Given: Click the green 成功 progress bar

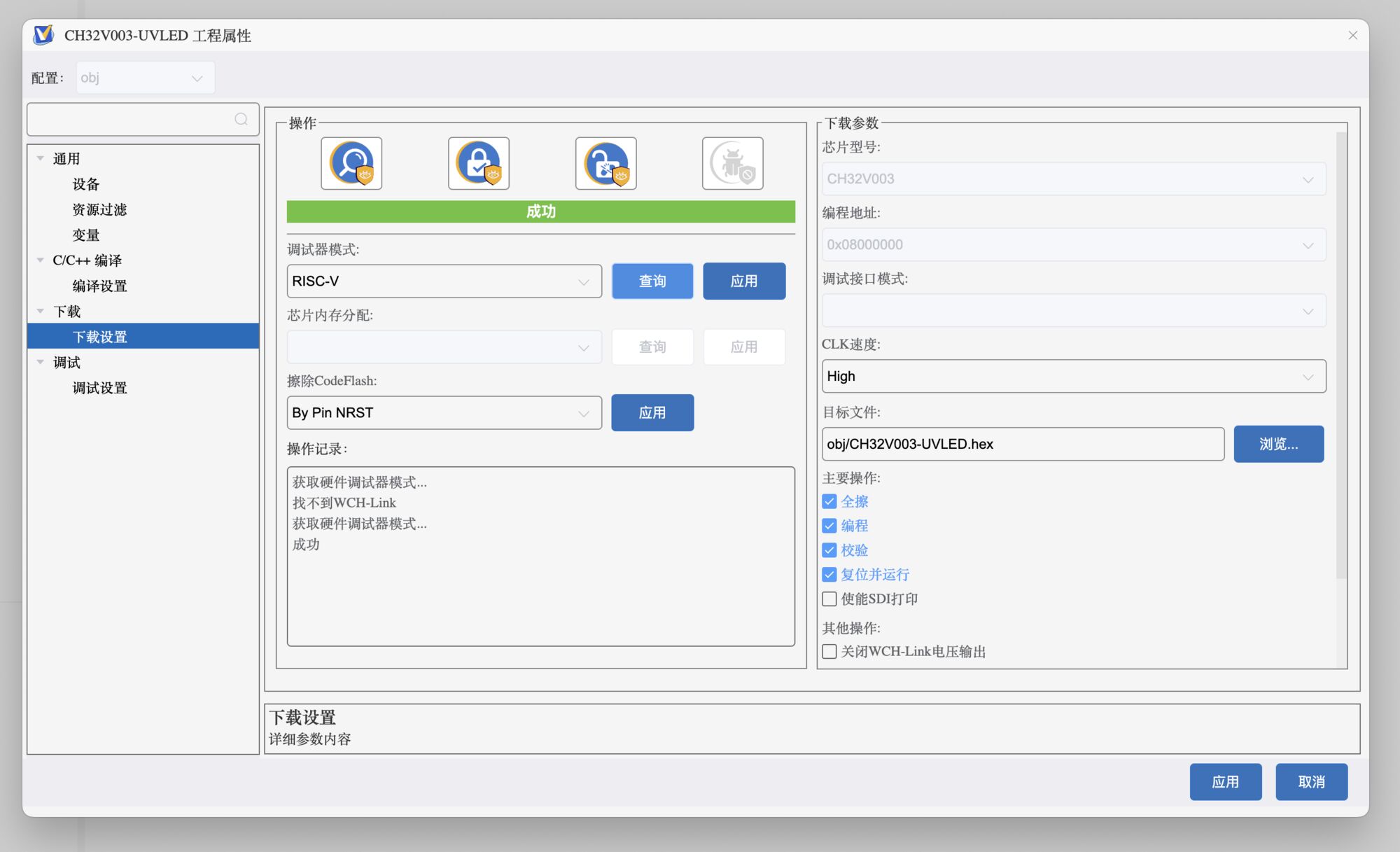Looking at the screenshot, I should pos(540,211).
